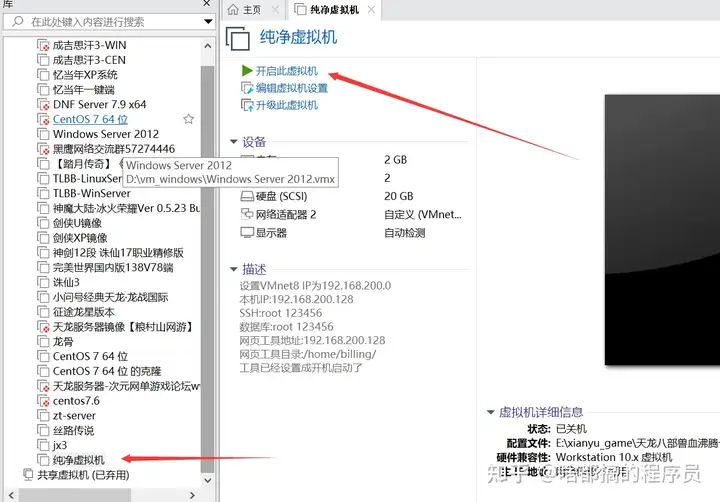720x502 pixels.
Task: Click the 开启此虚拟机 link
Action: pos(287,71)
